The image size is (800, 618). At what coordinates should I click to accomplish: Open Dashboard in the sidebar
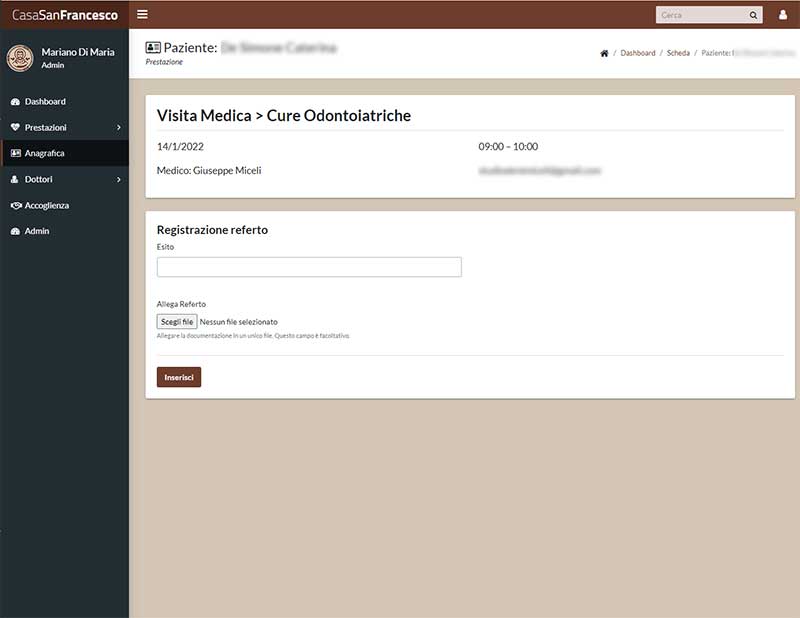[x=64, y=102]
